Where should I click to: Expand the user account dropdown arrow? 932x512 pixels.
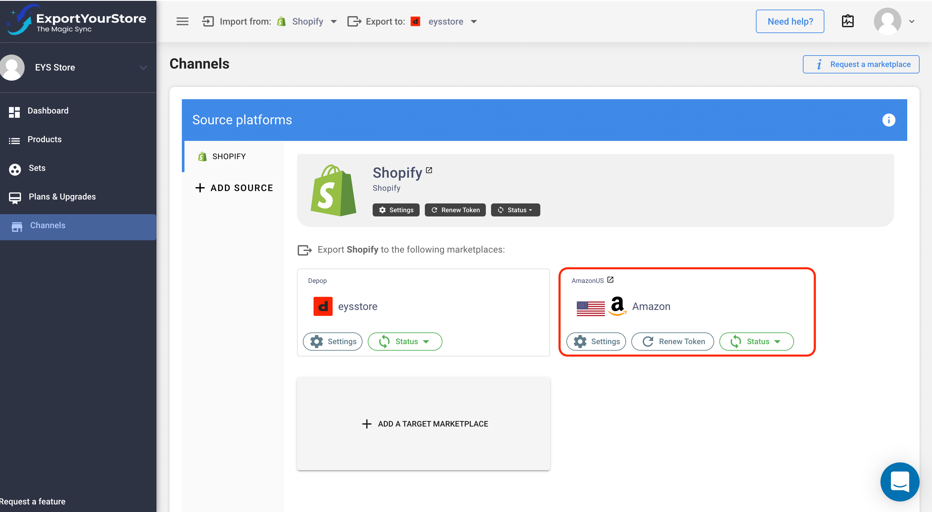click(912, 21)
